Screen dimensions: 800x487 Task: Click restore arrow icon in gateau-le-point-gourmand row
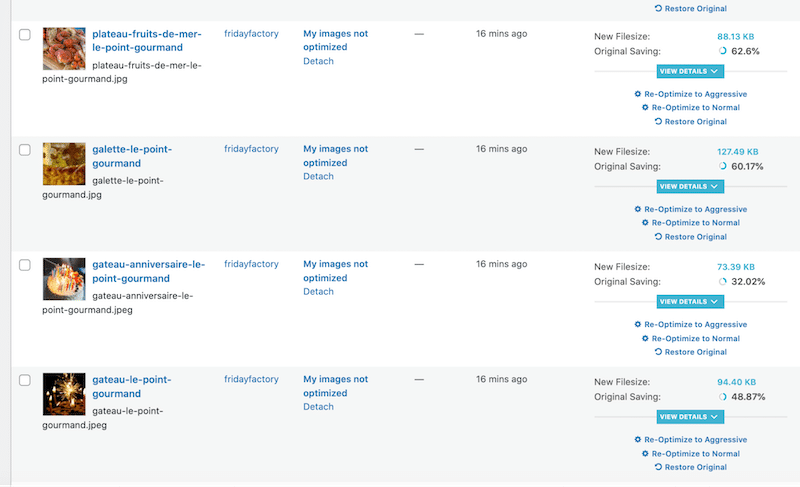point(658,467)
